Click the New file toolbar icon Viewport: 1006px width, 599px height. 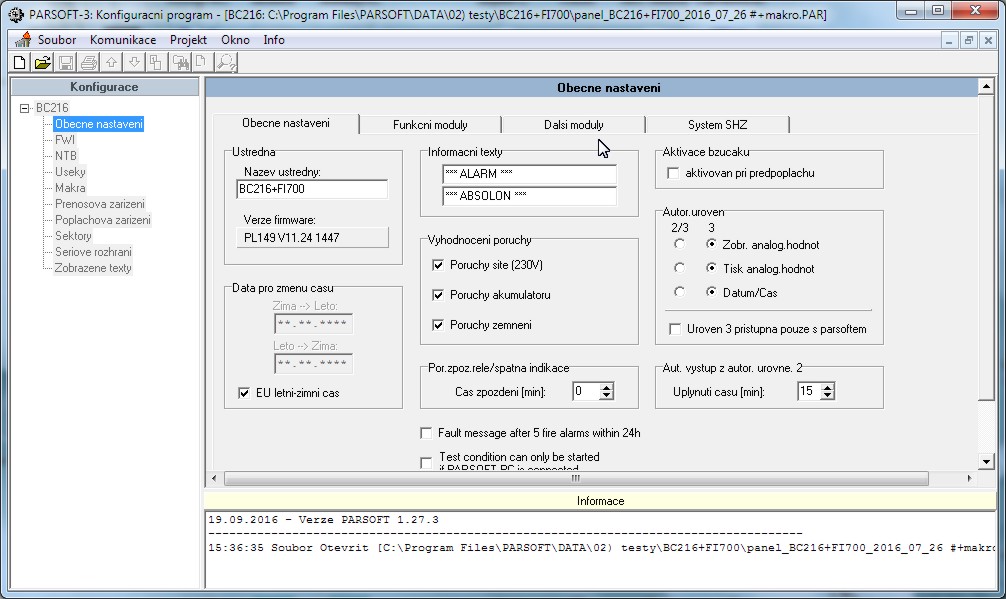pyautogui.click(x=19, y=62)
